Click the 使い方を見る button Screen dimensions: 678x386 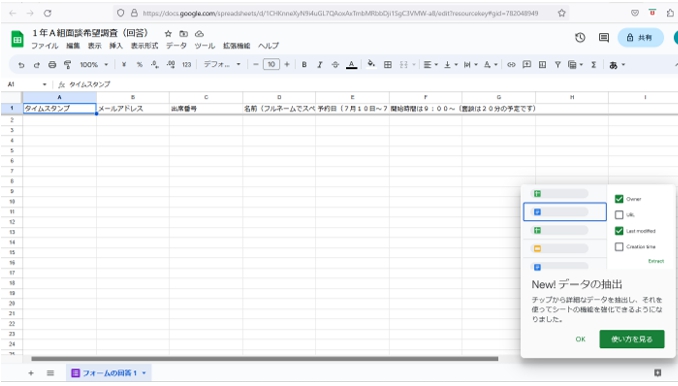[632, 339]
